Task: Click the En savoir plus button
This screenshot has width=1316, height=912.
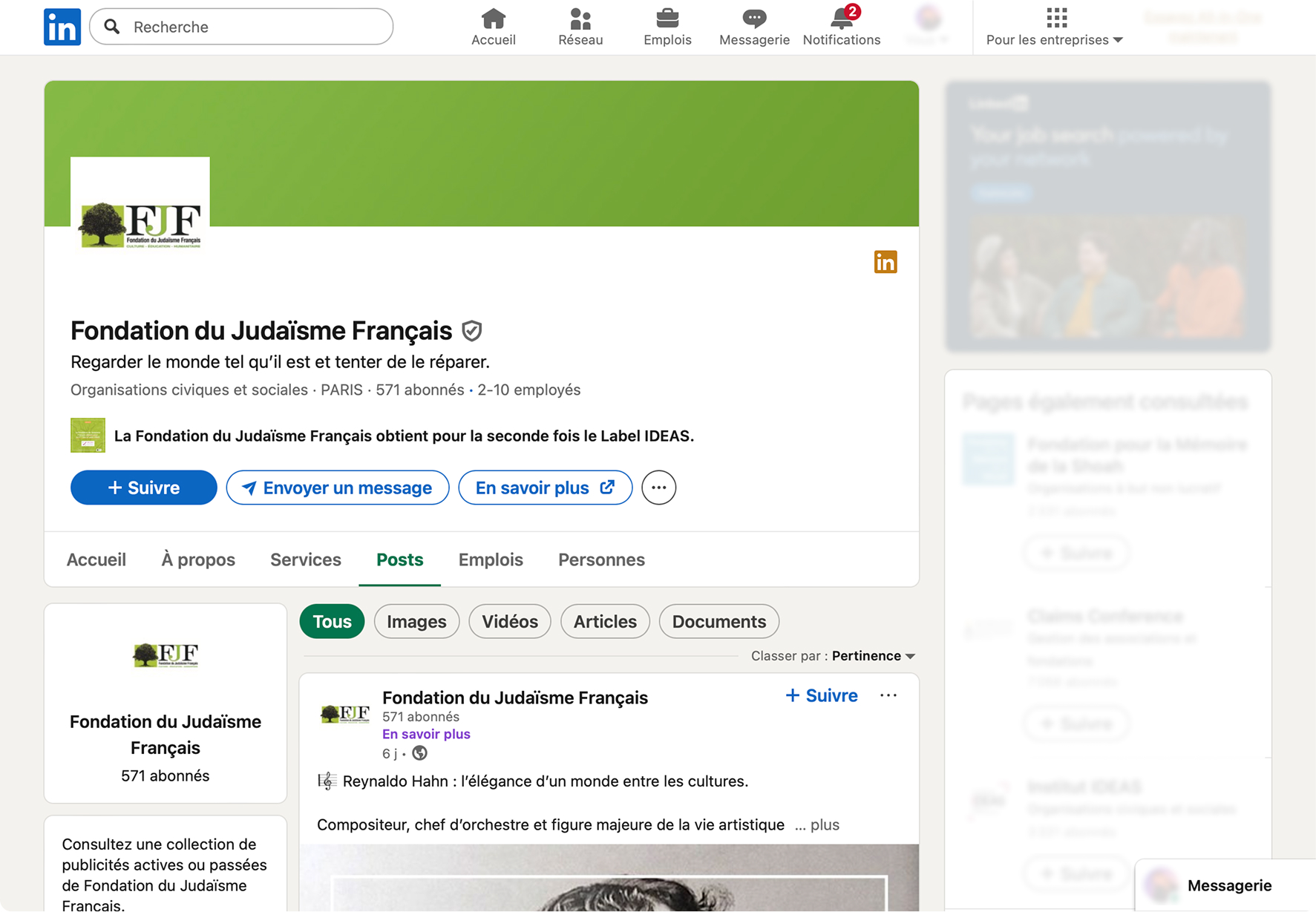Action: 546,488
